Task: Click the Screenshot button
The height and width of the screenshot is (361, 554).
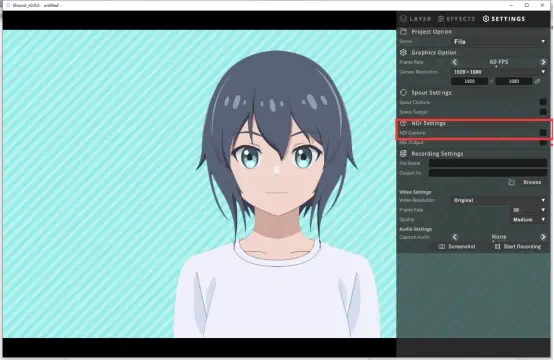Action: (457, 247)
